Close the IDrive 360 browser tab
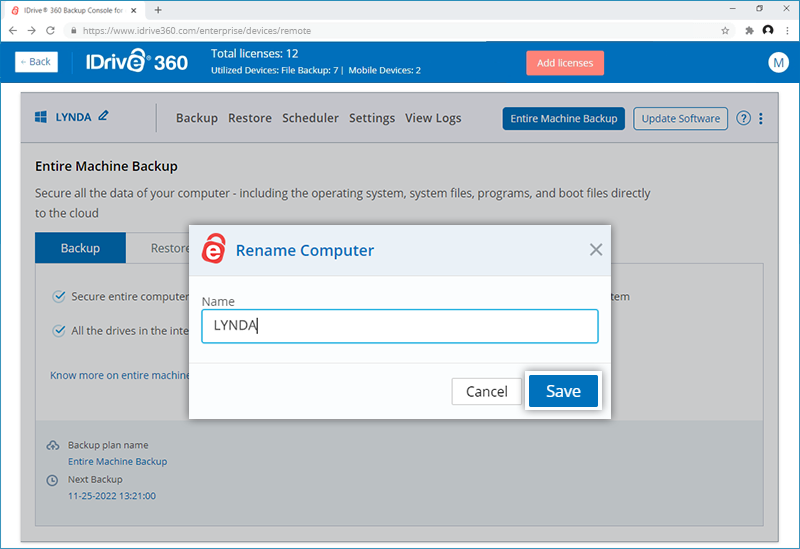800x549 pixels. coord(134,10)
